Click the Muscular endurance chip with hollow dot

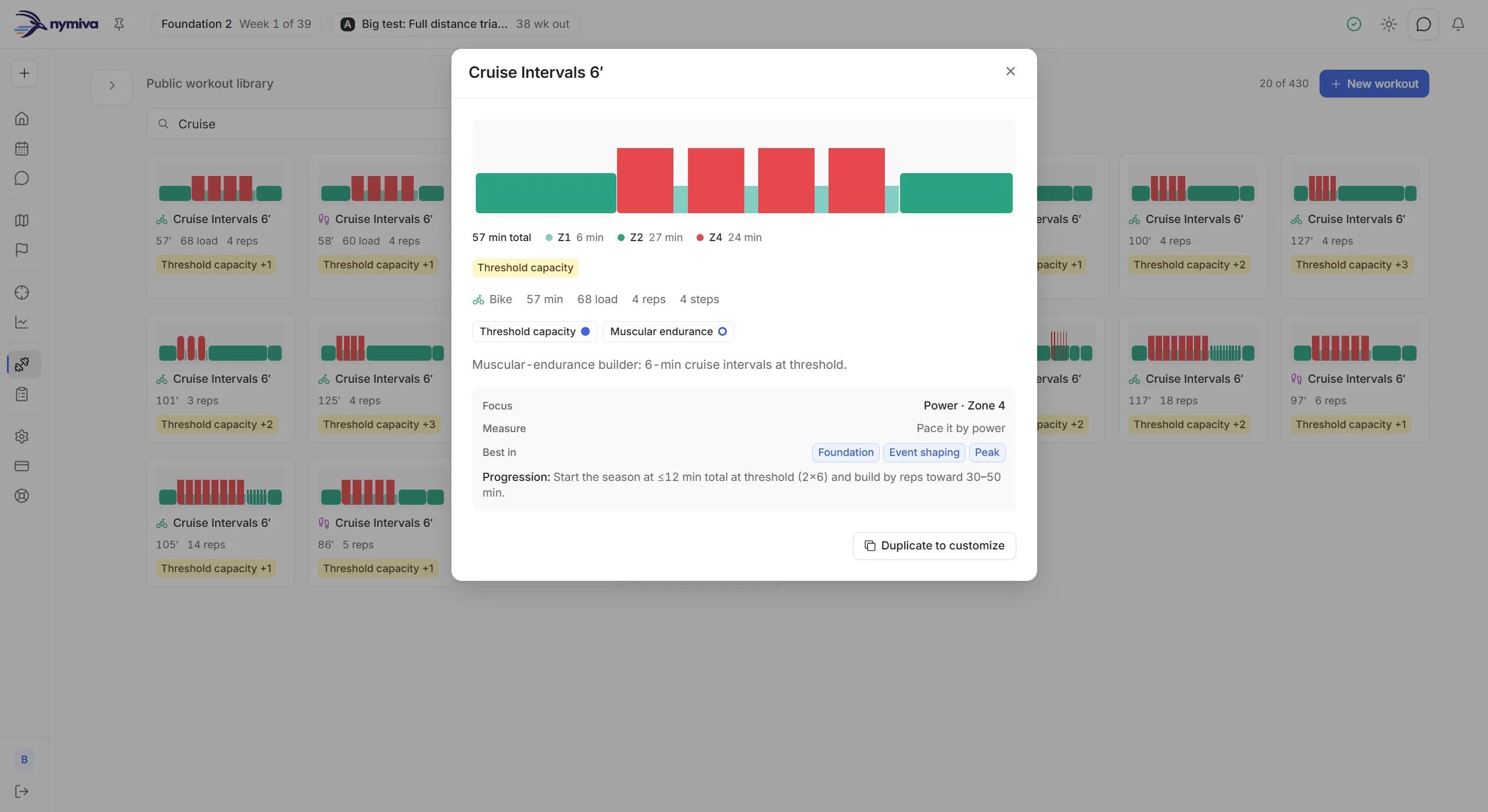click(668, 332)
